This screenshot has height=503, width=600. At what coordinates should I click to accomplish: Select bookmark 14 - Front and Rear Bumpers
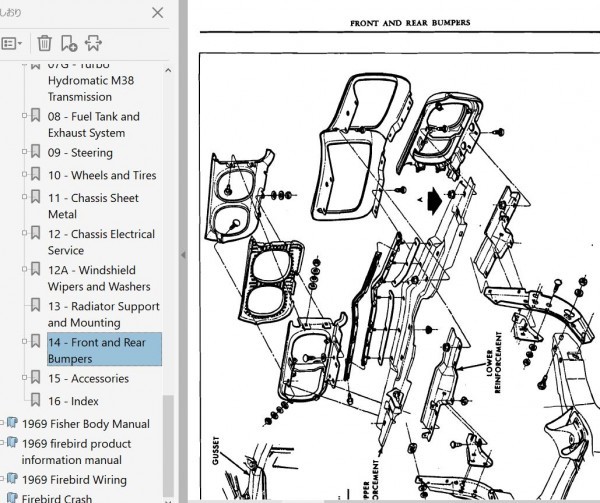[104, 349]
